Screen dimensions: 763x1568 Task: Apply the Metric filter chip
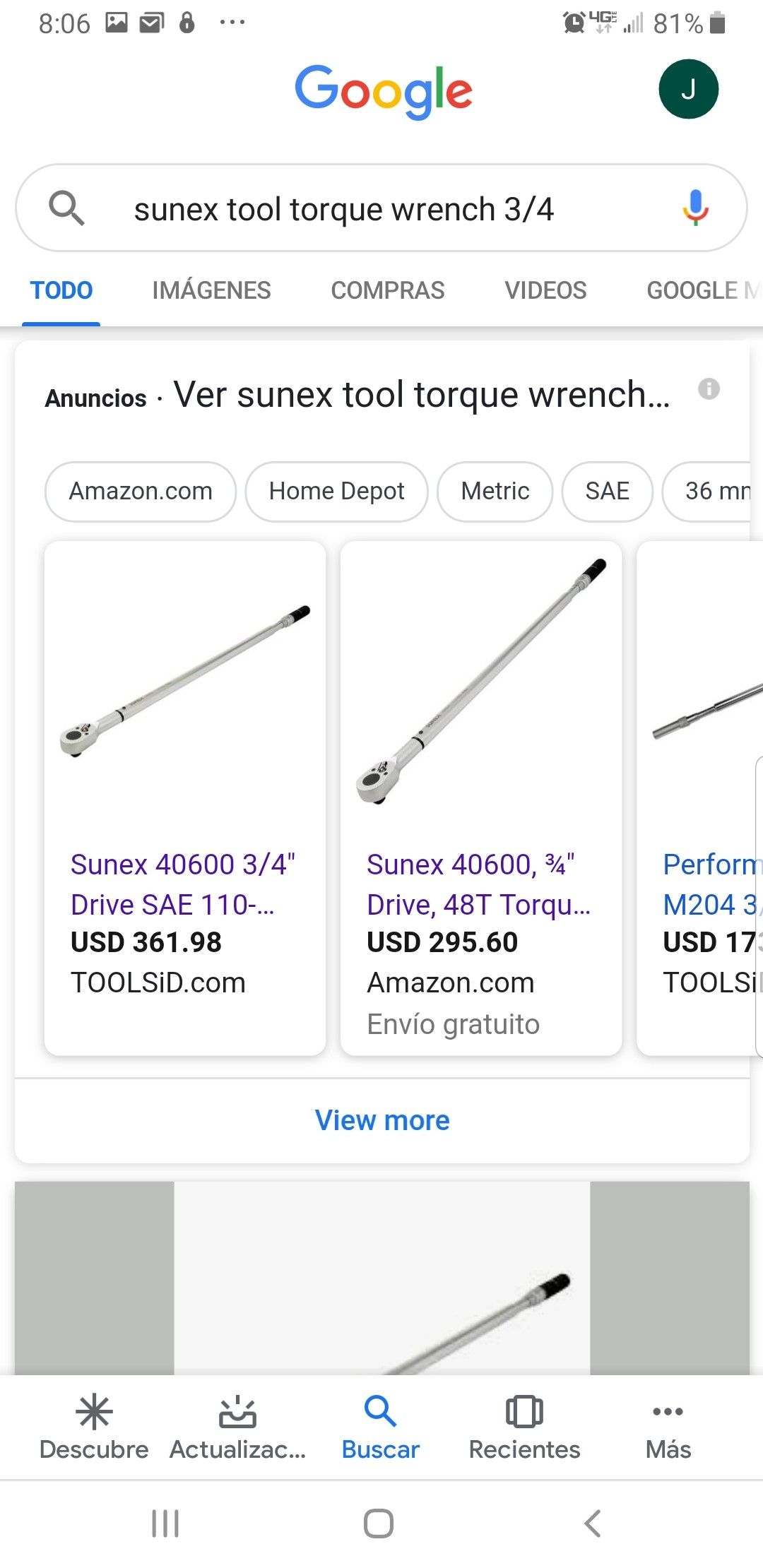(x=495, y=491)
